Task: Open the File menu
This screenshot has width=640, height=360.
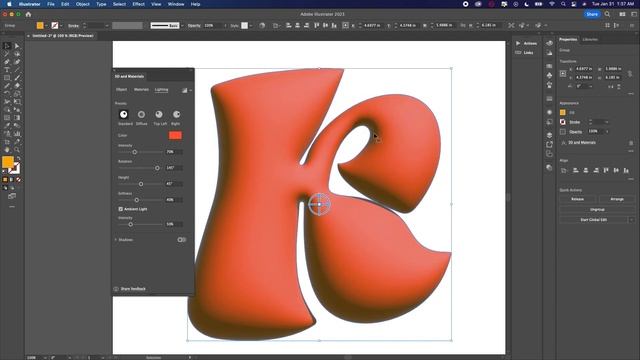Action: (51, 4)
